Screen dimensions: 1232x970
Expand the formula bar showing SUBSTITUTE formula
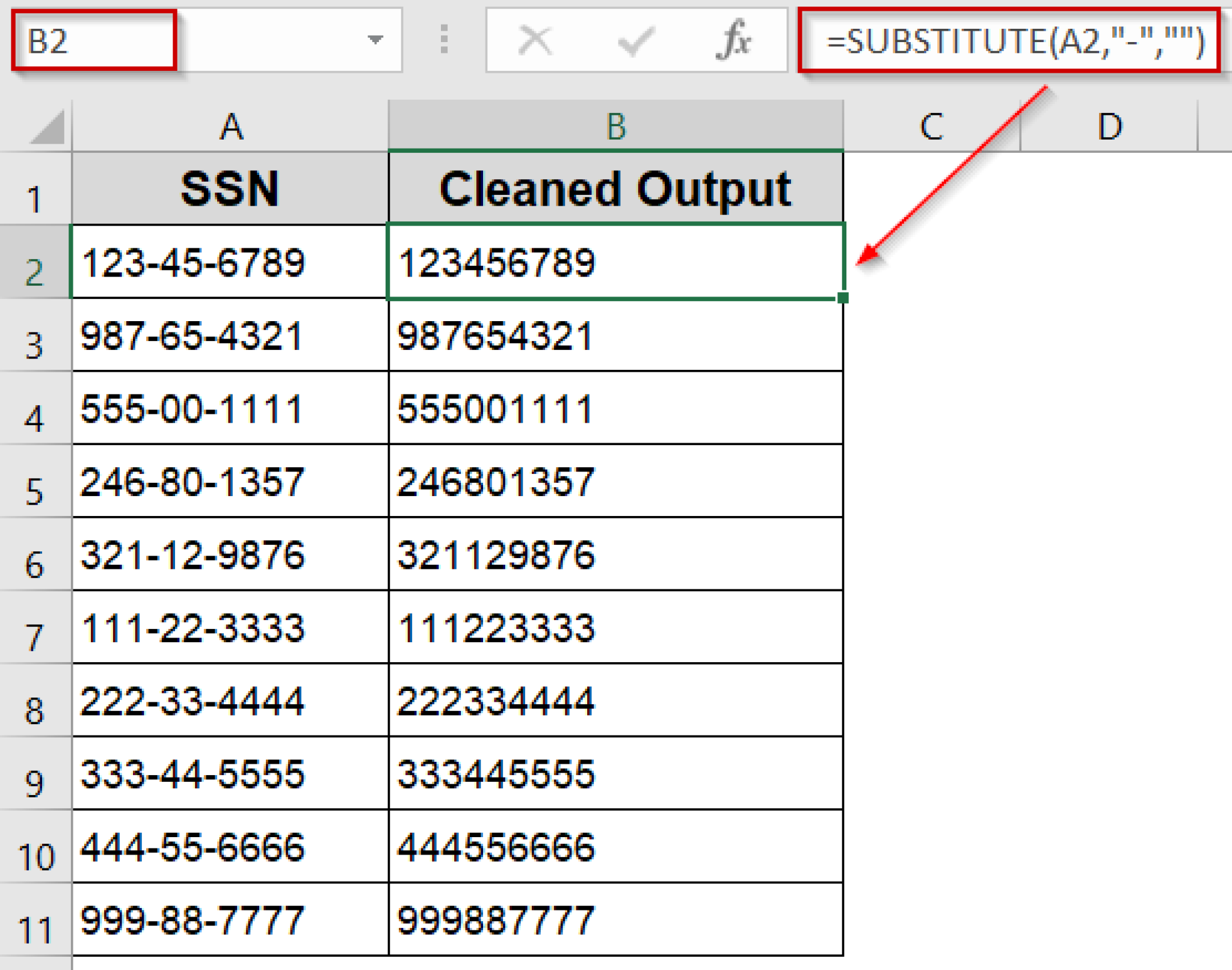pyautogui.click(x=1017, y=40)
